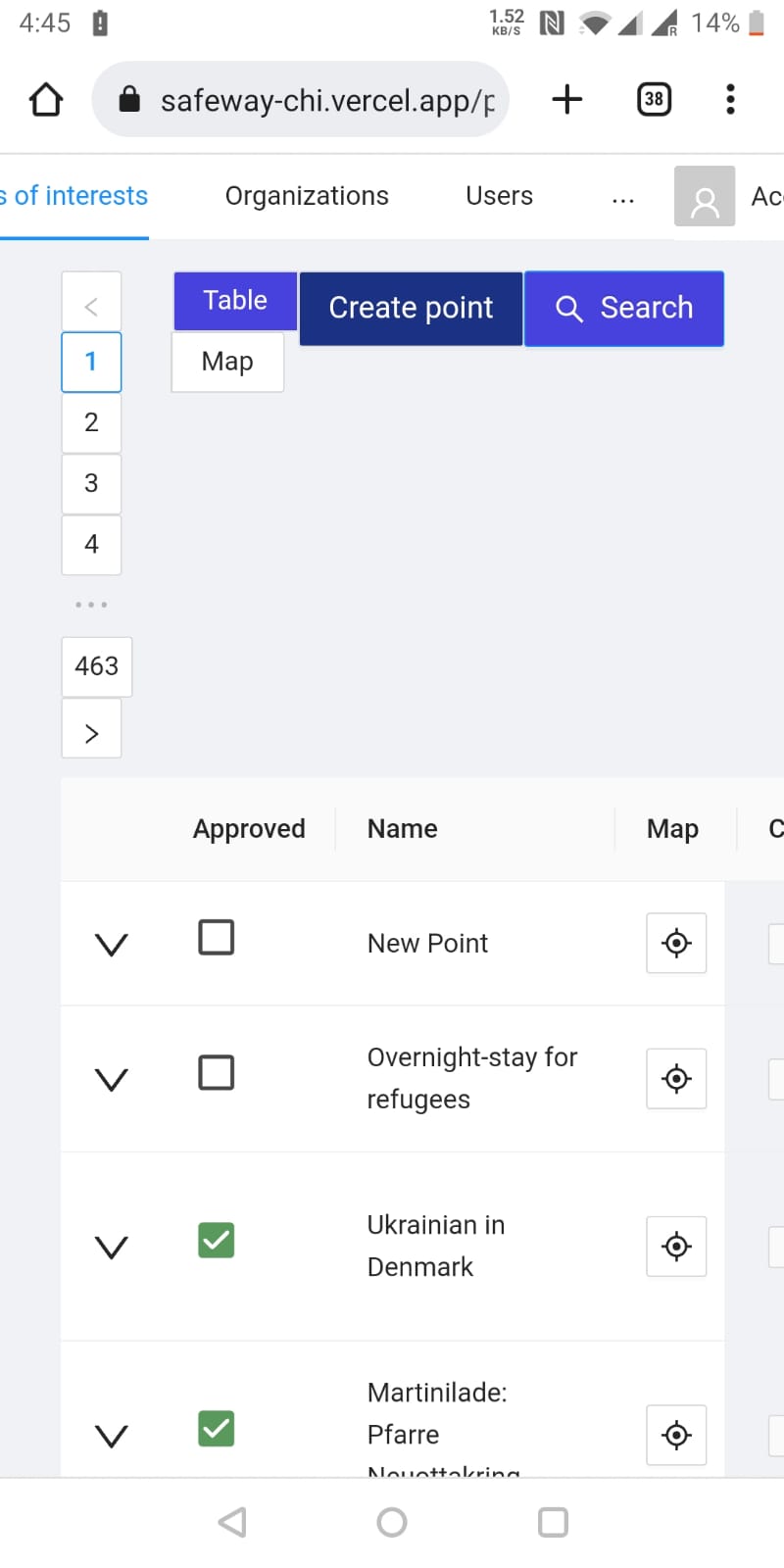Click the map icon for Overnight-stay for refugees
Screen dimensions: 784x1568
coord(676,1078)
